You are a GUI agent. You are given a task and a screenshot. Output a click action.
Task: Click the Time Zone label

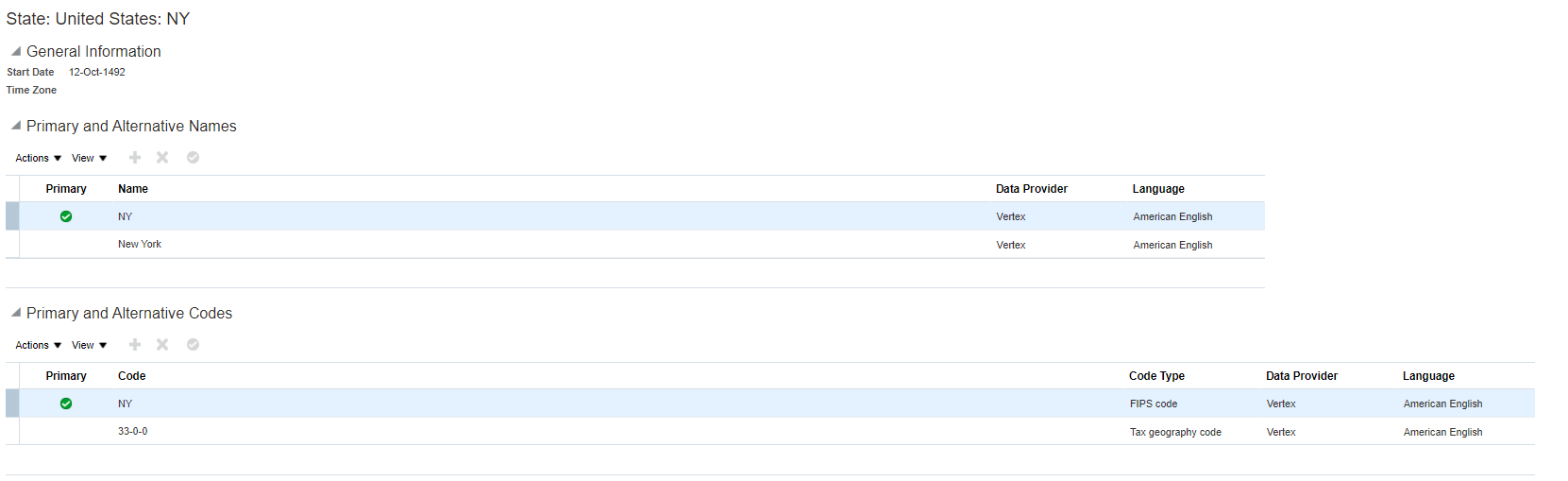31,90
